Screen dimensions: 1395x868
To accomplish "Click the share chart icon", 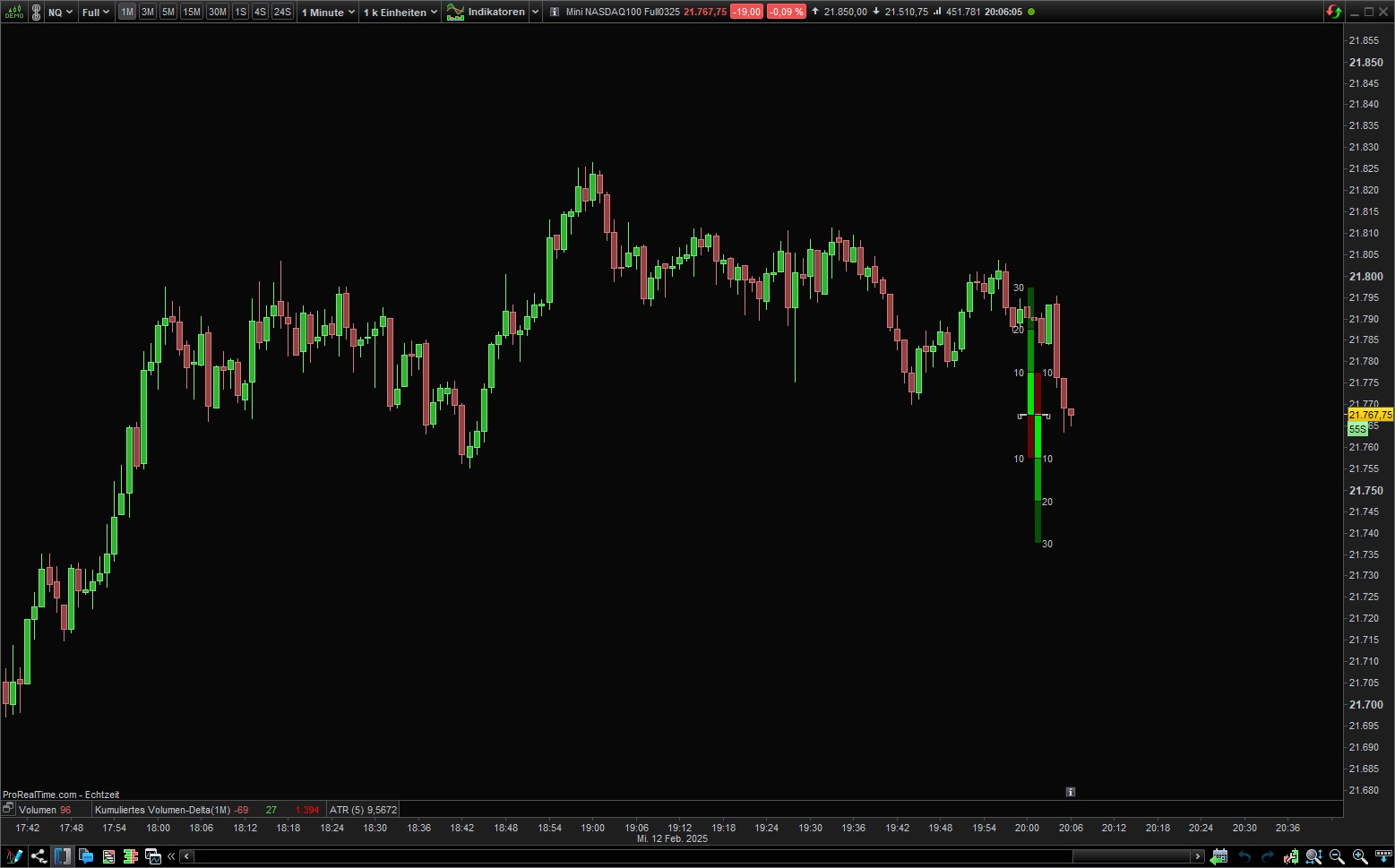I will point(39,856).
